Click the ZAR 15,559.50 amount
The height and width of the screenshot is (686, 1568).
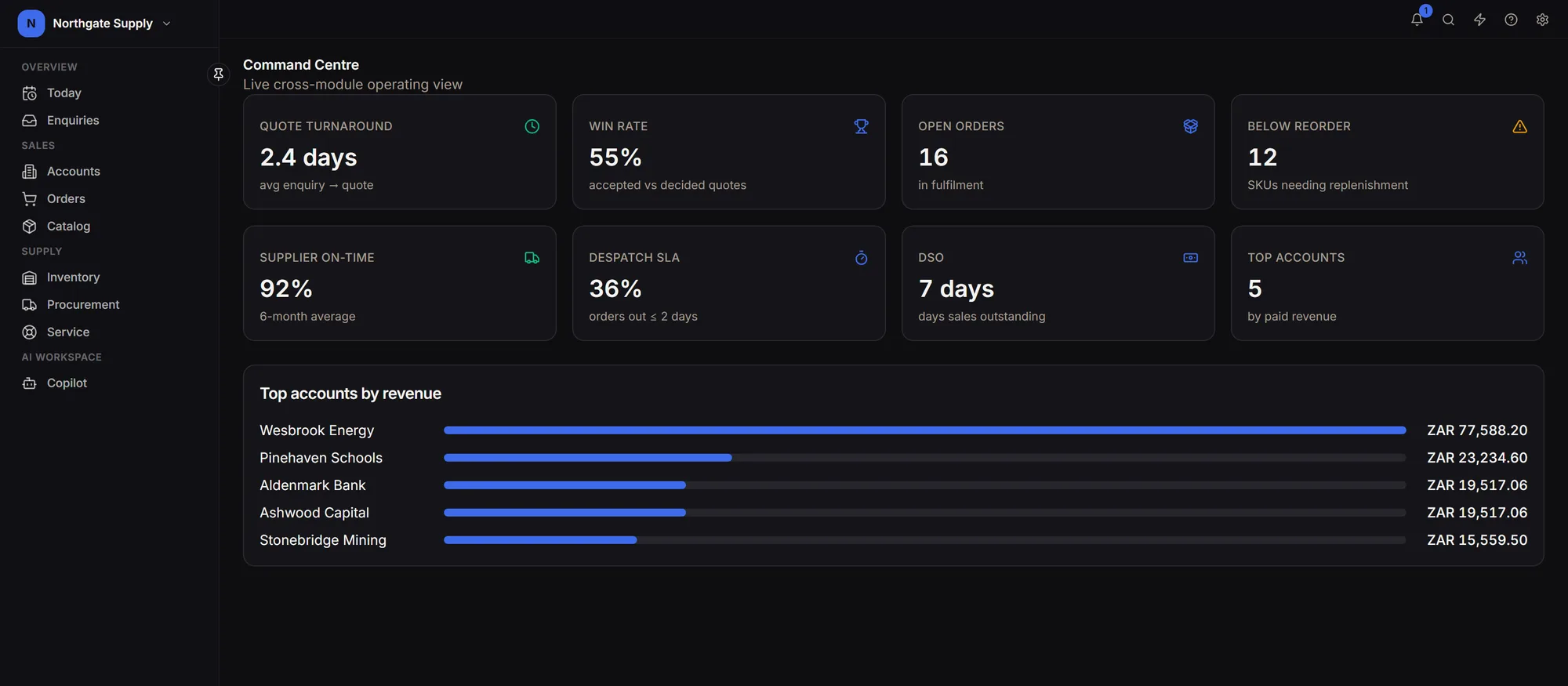[x=1477, y=540]
